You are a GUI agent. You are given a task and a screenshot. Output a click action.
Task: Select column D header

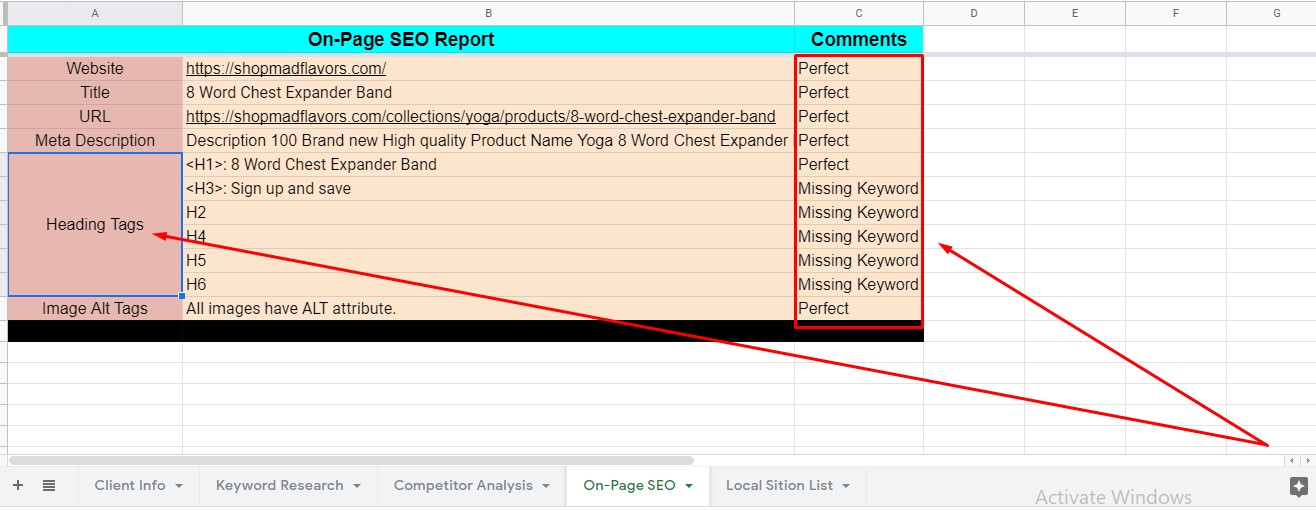pos(973,13)
